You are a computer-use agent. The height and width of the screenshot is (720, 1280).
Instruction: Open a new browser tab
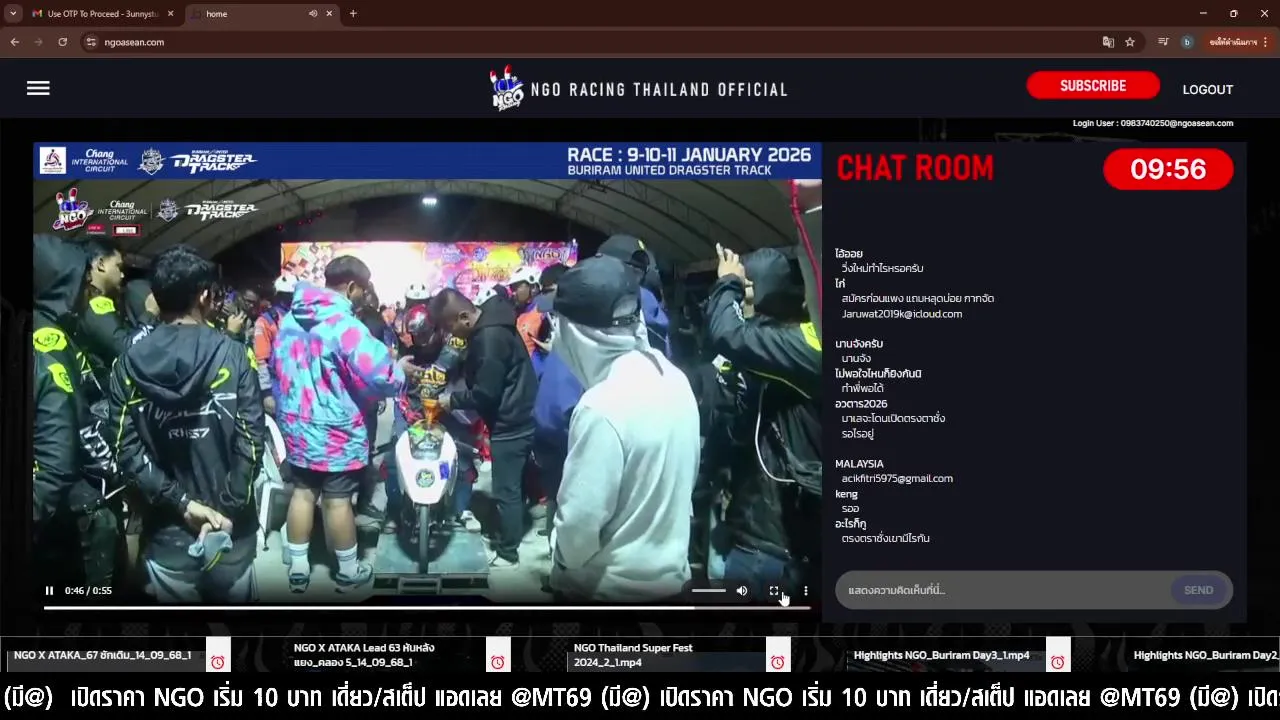pyautogui.click(x=353, y=14)
